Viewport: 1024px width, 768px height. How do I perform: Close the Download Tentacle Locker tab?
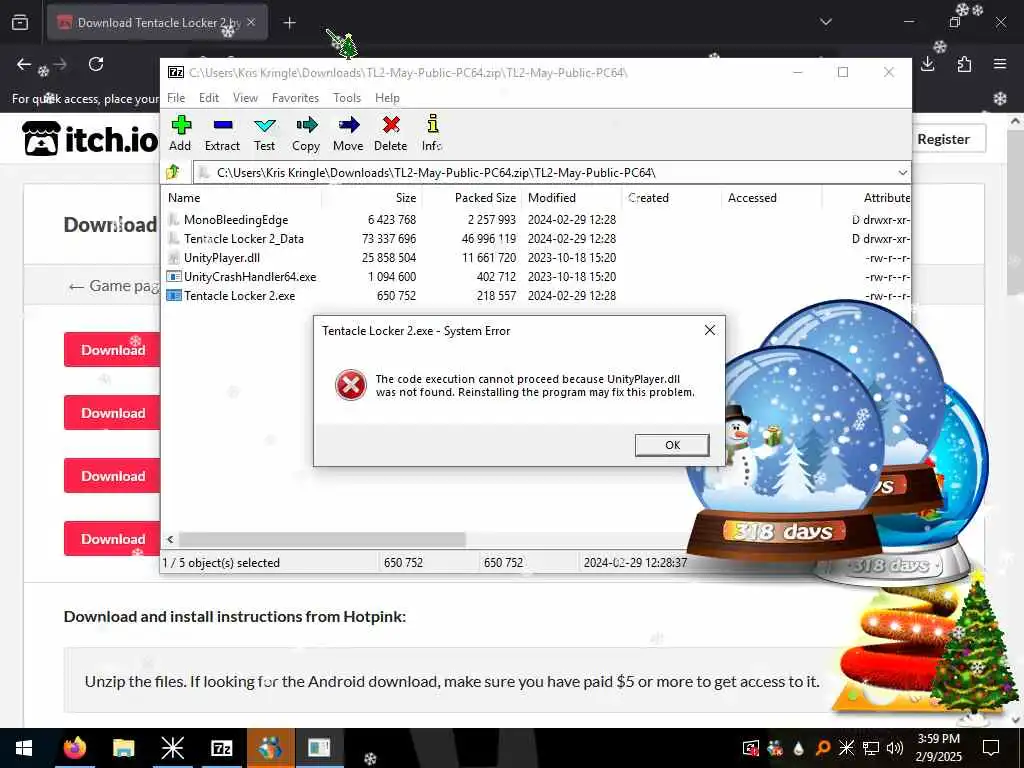pos(251,23)
